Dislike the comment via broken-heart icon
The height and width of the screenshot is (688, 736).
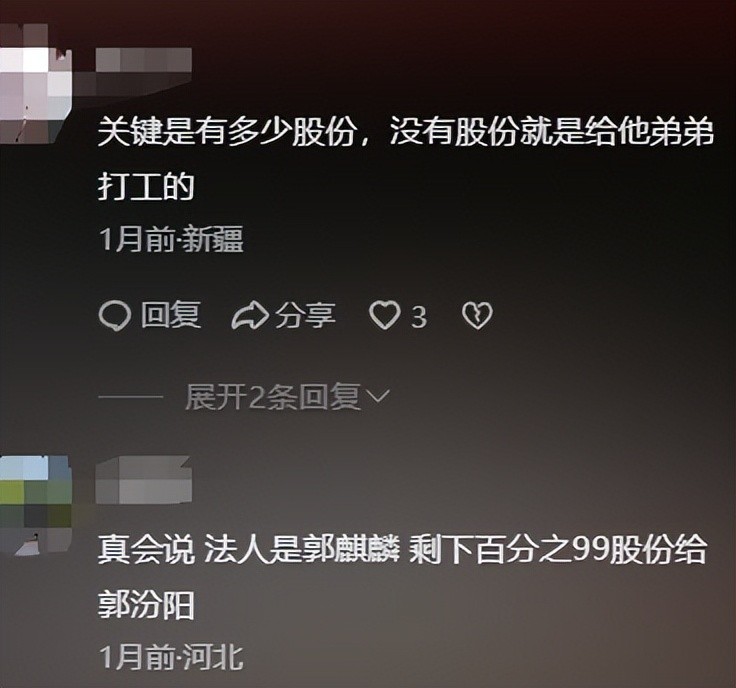pyautogui.click(x=477, y=315)
